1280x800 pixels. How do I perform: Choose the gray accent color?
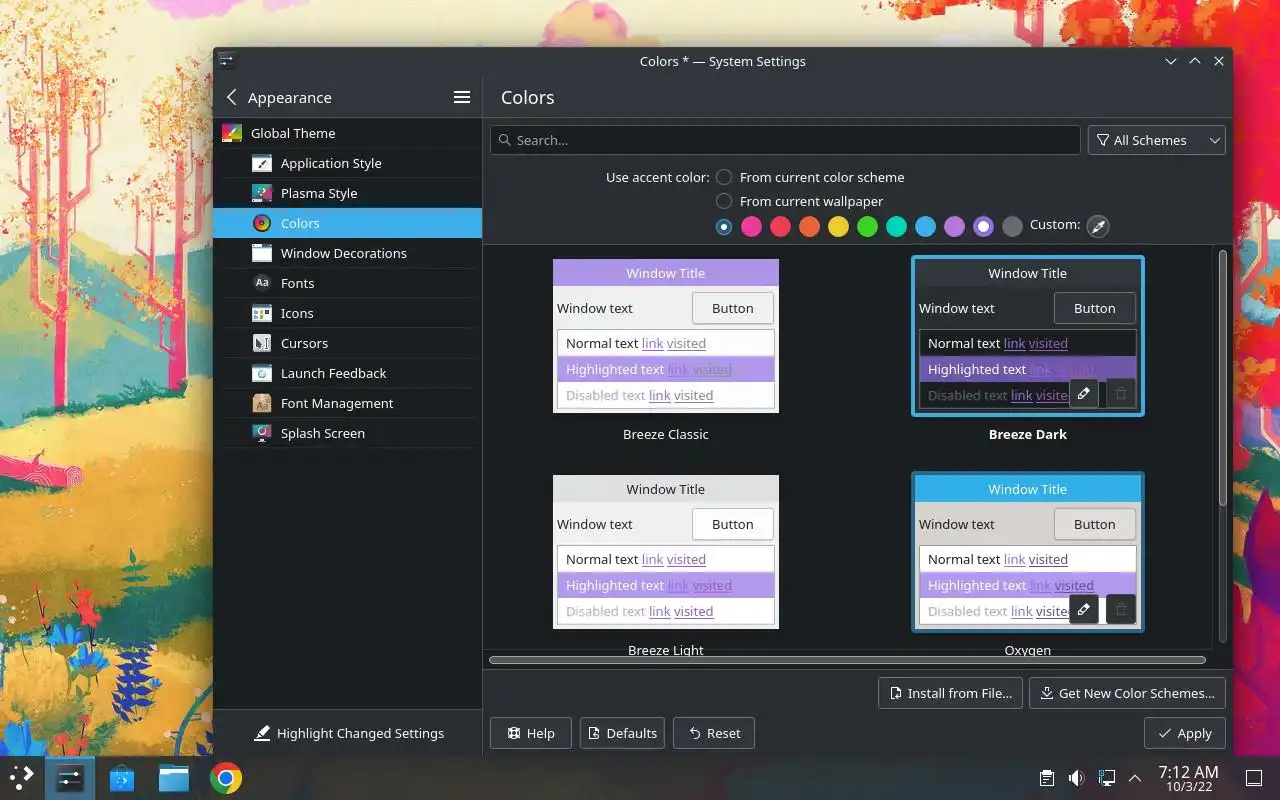pos(1012,227)
